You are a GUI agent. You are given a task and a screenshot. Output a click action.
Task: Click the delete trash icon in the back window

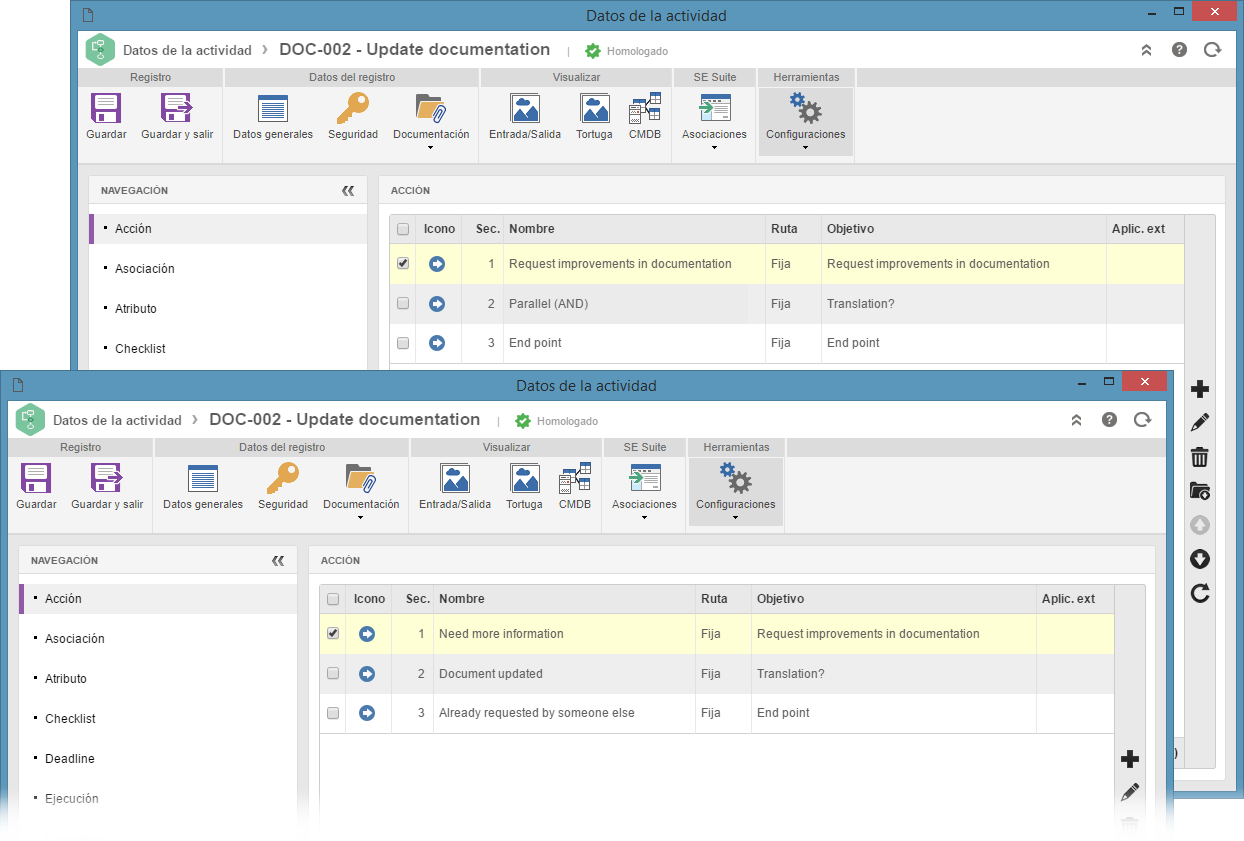coord(1200,457)
